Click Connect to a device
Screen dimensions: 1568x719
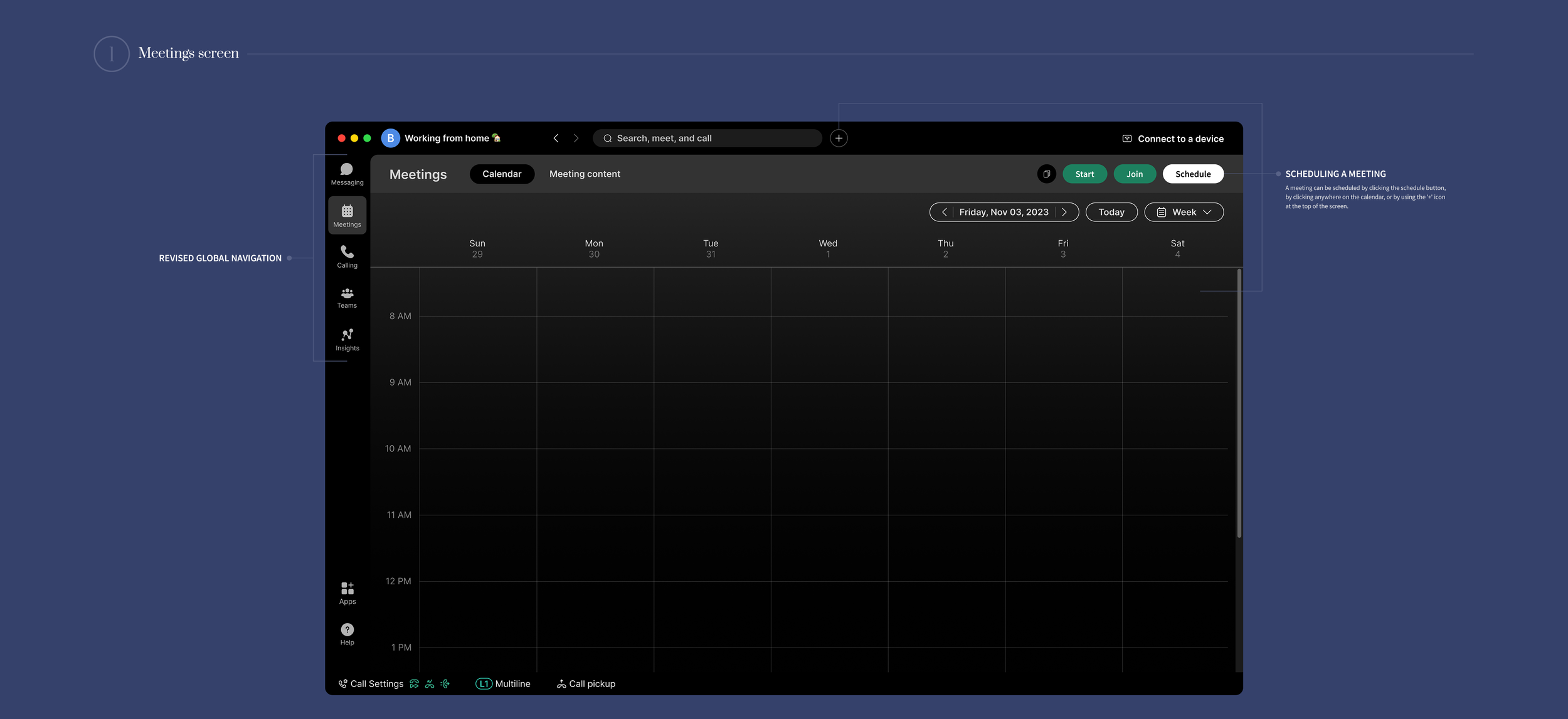[1173, 139]
